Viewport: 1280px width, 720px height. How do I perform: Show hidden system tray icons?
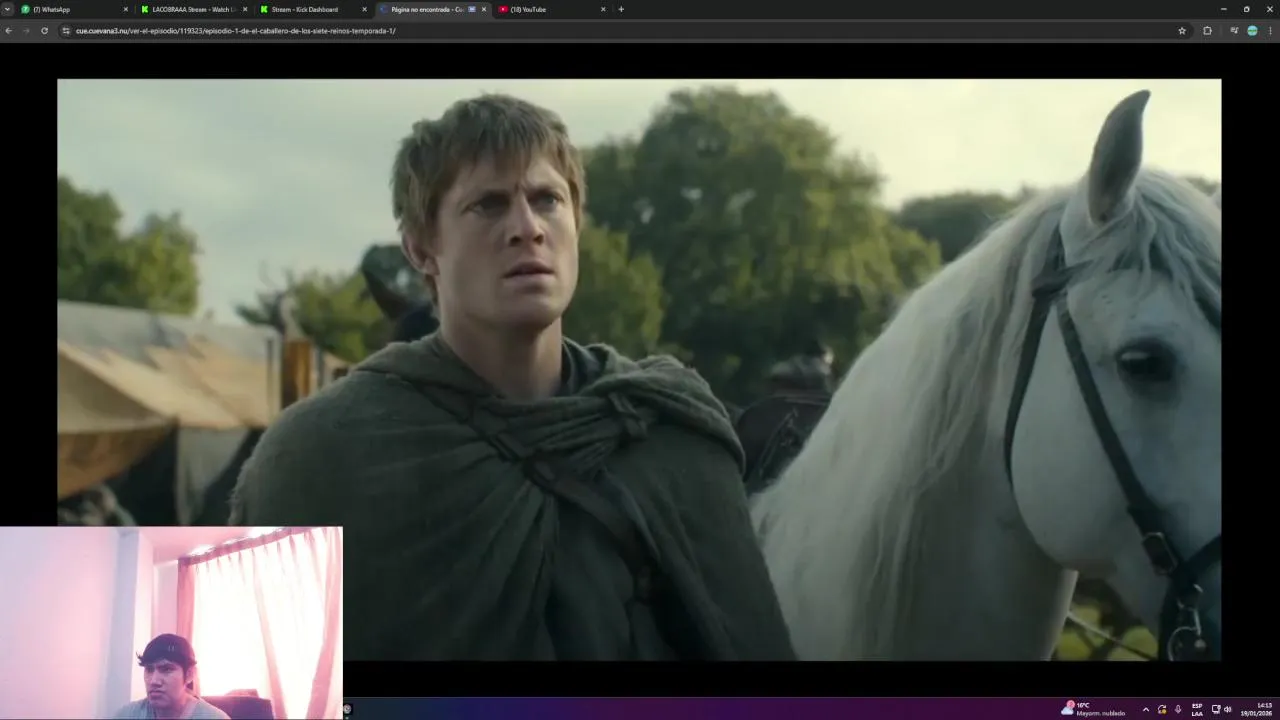pos(1146,709)
